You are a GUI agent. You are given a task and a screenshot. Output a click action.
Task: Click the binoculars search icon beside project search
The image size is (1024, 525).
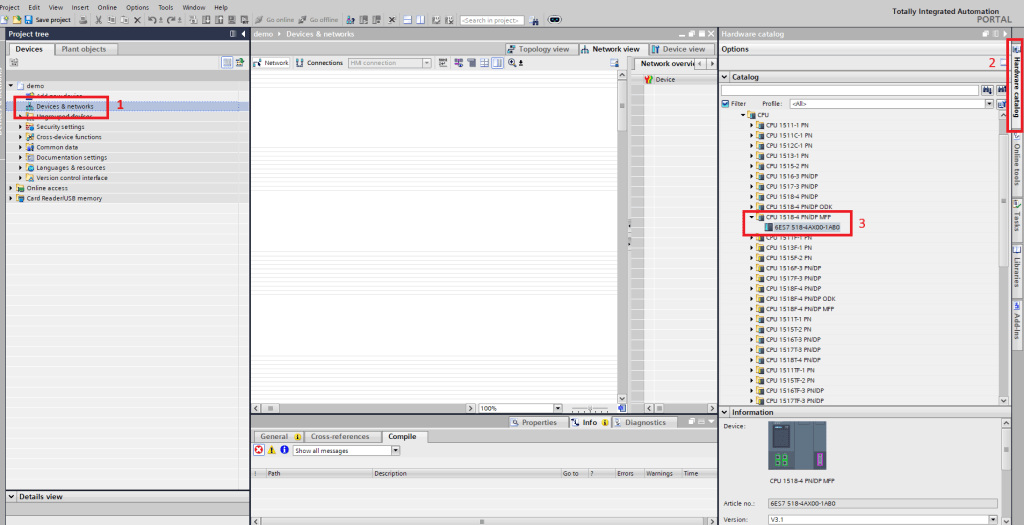534,20
